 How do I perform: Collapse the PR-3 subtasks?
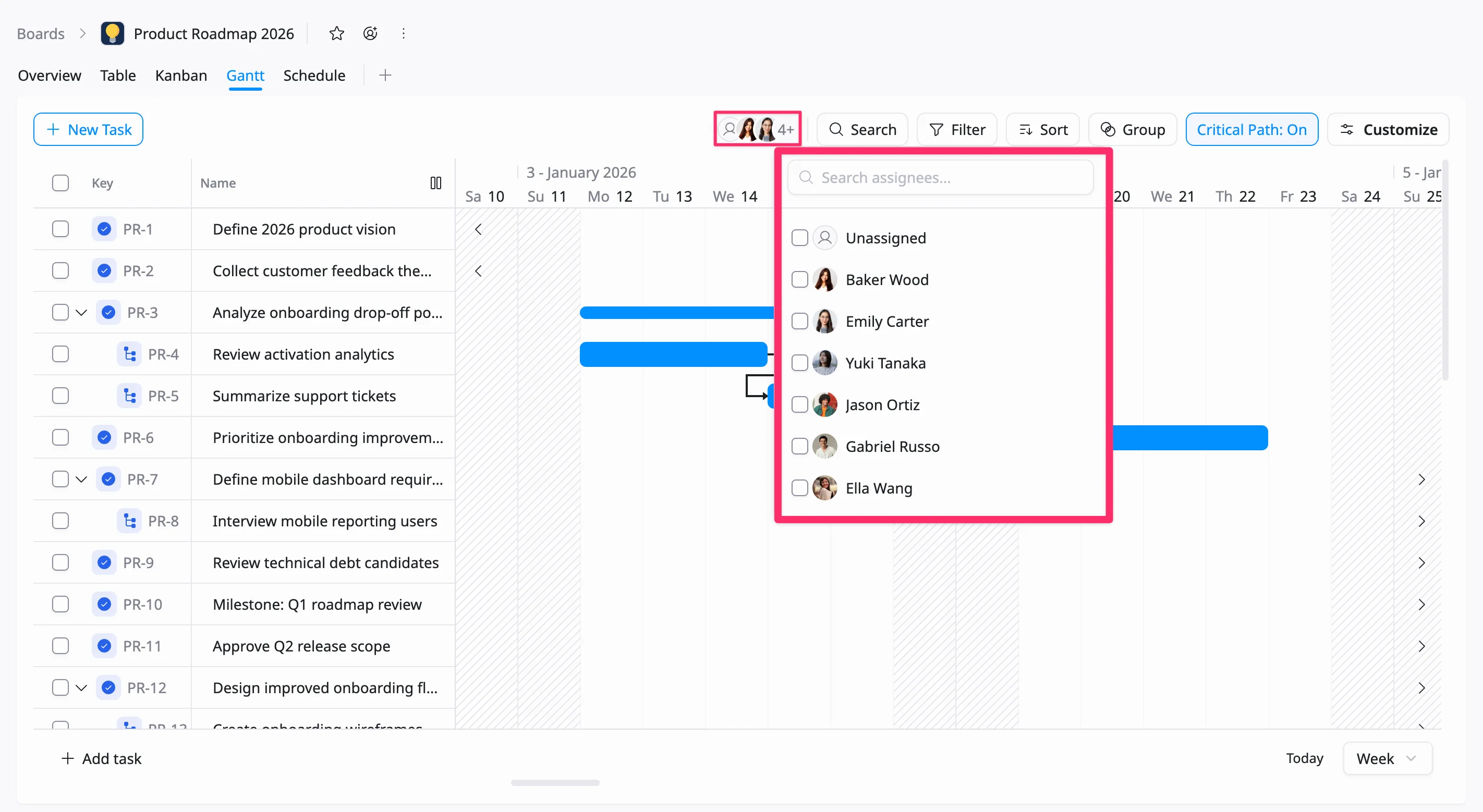tap(81, 313)
